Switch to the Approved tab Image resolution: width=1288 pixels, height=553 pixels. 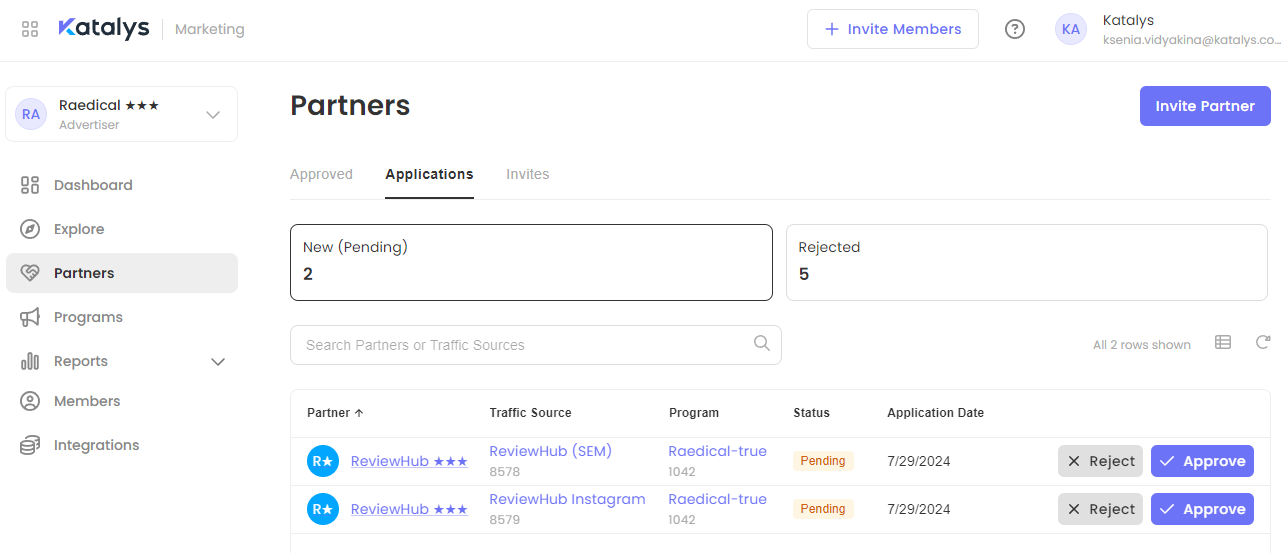pos(321,174)
